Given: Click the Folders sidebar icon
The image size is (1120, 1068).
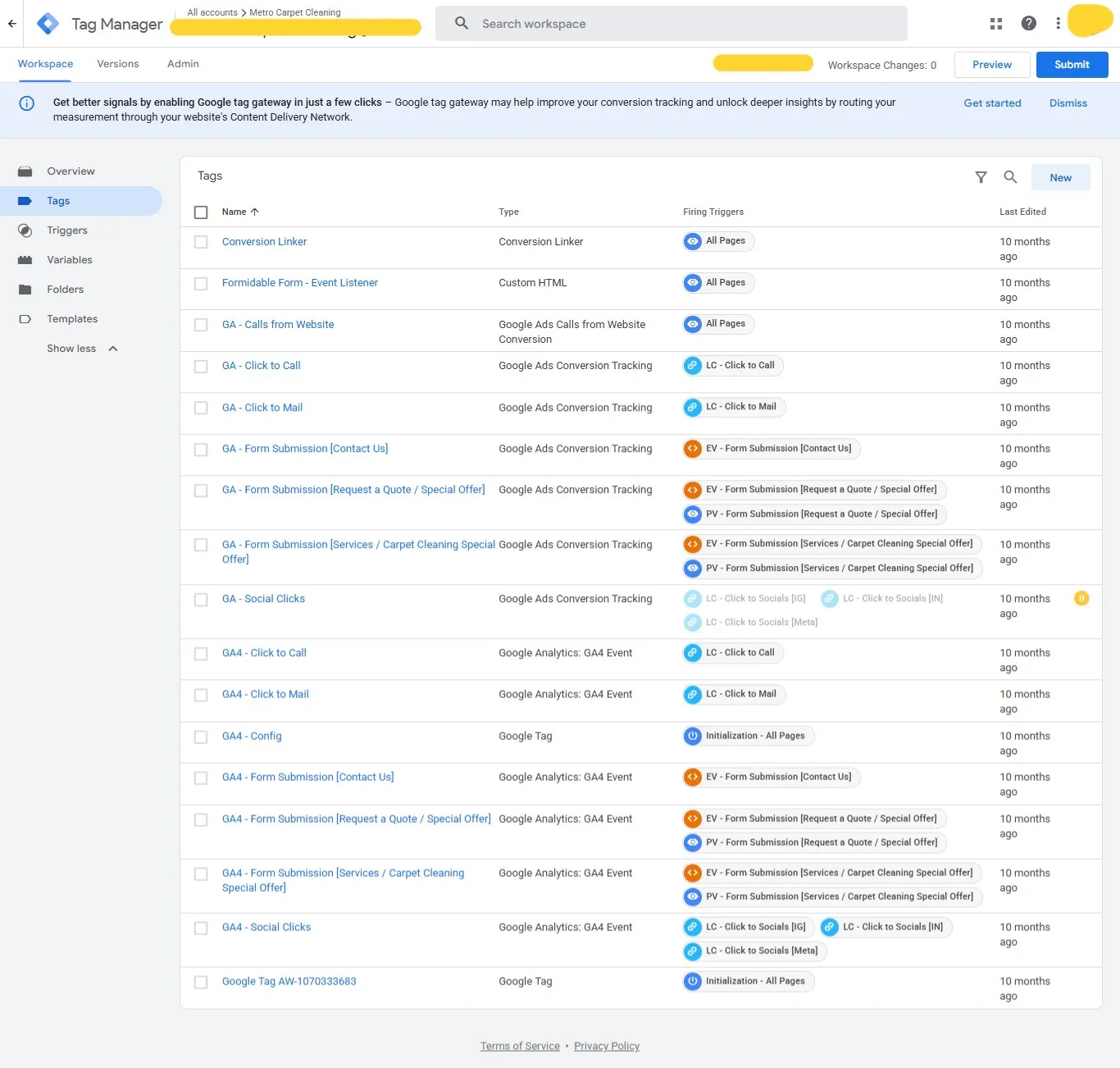Looking at the screenshot, I should coord(25,290).
